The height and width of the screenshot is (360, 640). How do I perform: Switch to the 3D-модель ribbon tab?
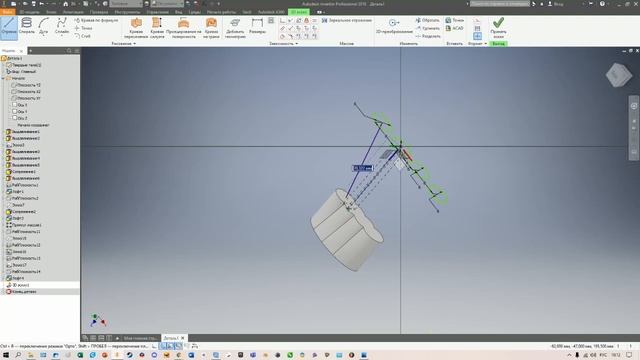tap(29, 12)
